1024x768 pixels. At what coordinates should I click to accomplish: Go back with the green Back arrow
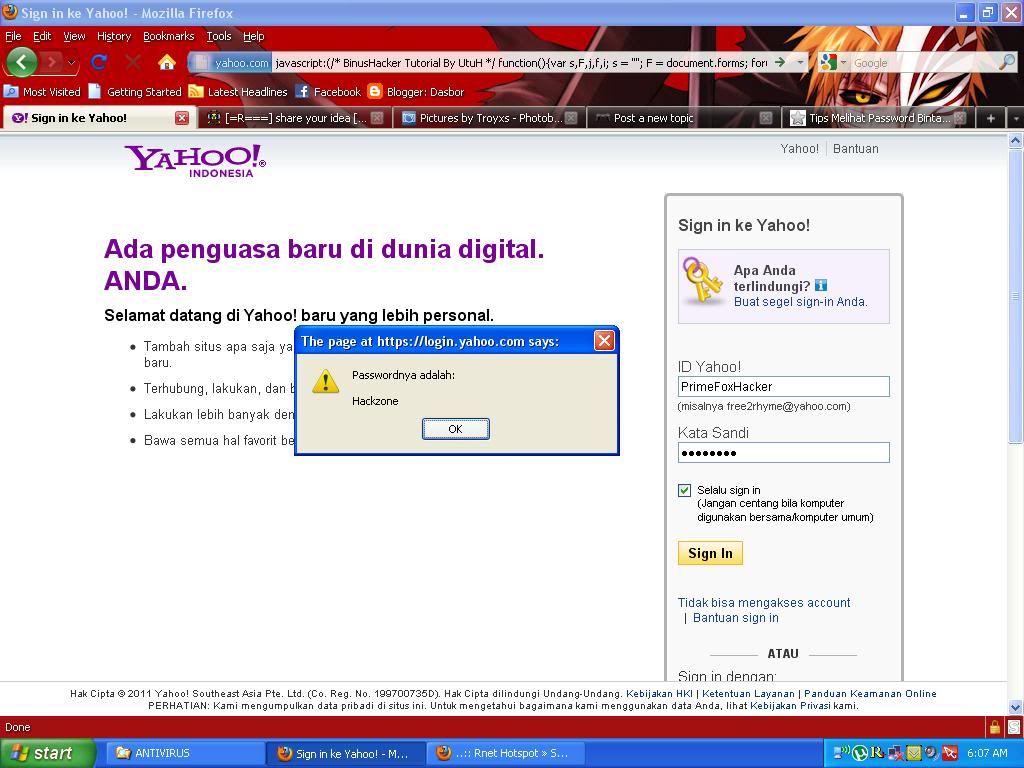tap(21, 63)
